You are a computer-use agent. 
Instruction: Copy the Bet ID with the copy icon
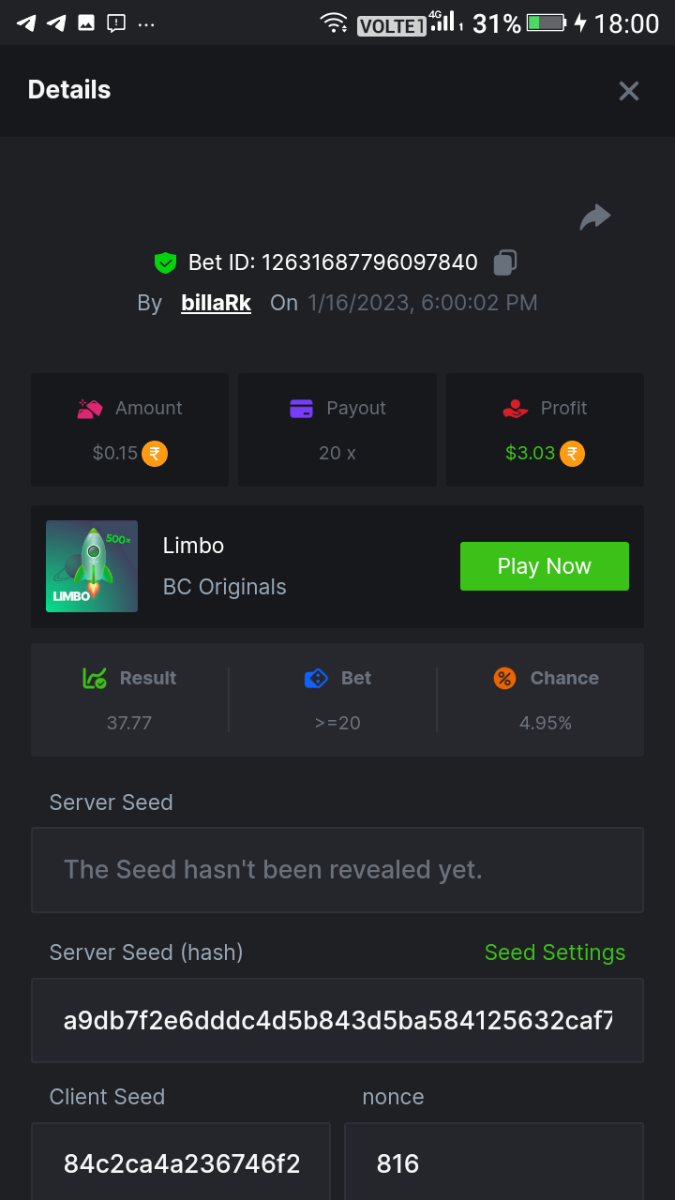(505, 263)
